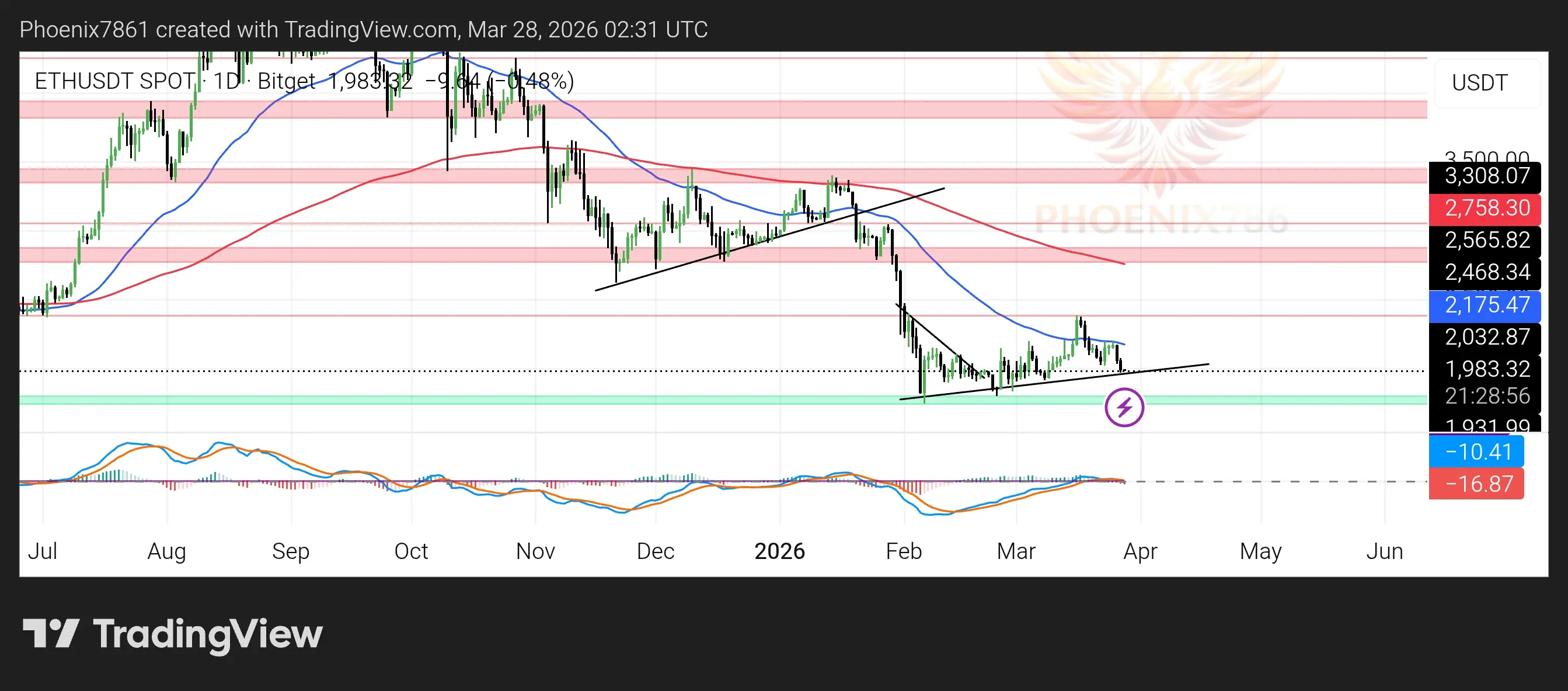Viewport: 1568px width, 691px height.
Task: Select the red 2,758.30 price label
Action: point(1484,208)
